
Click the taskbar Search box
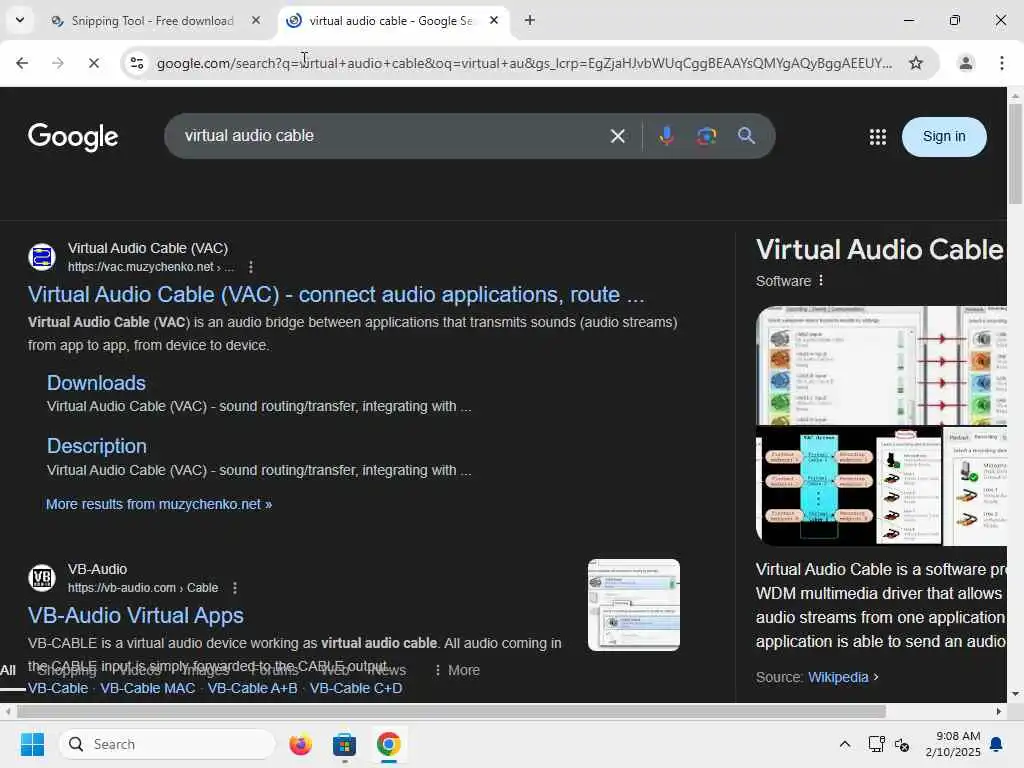click(167, 744)
